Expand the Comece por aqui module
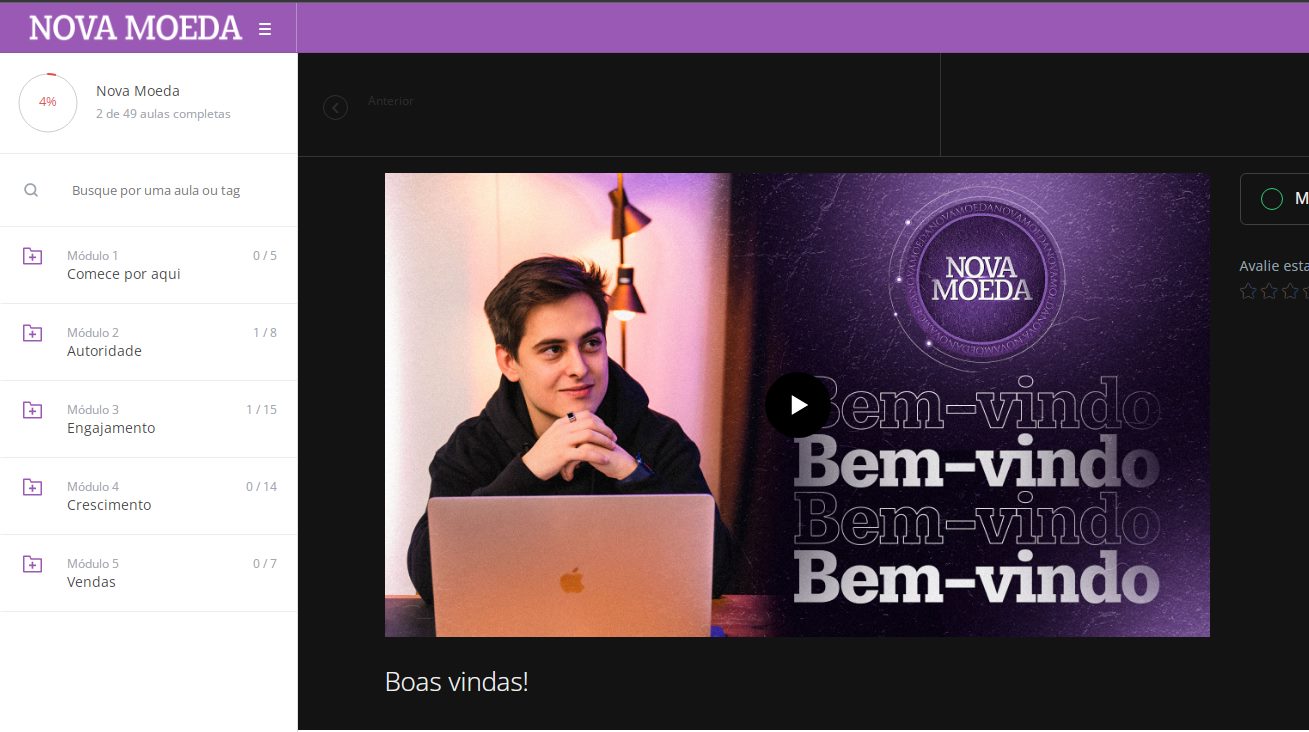Screen dimensions: 1309x732 pos(149,265)
